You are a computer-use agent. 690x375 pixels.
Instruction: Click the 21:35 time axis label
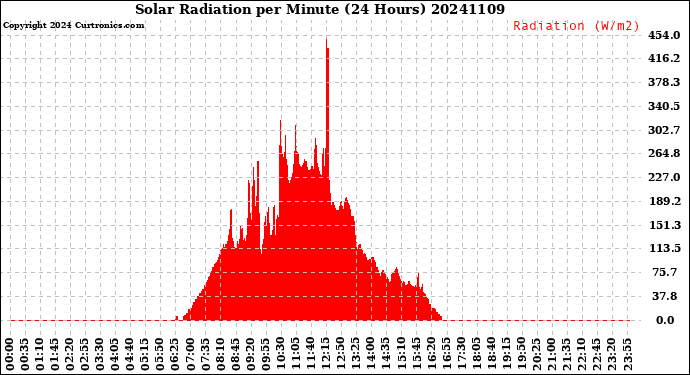566,355
